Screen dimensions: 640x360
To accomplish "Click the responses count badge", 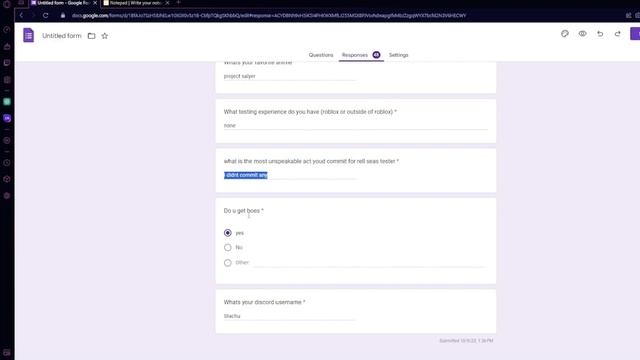I will click(376, 55).
